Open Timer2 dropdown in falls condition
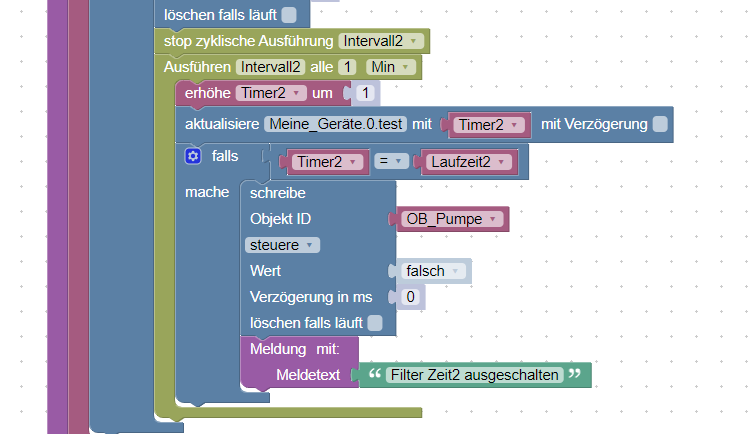Viewport: 756px width, 434px height. (327, 162)
